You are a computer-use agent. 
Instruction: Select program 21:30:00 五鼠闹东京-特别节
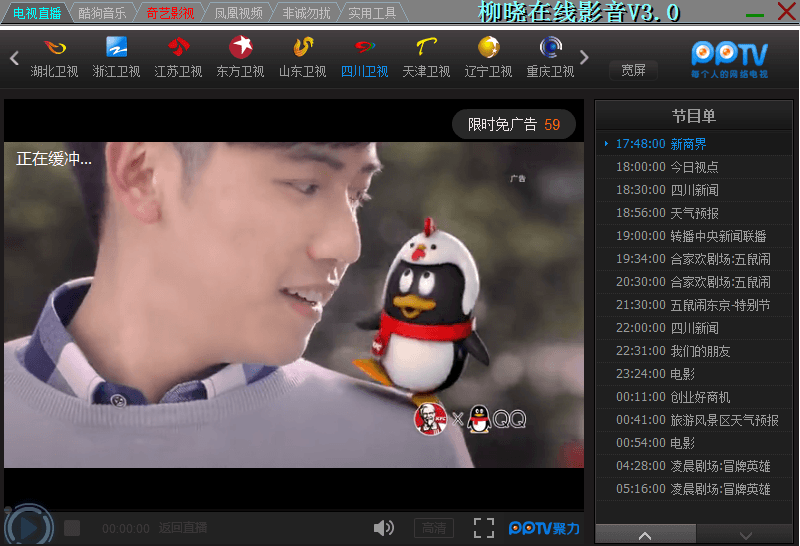[694, 305]
